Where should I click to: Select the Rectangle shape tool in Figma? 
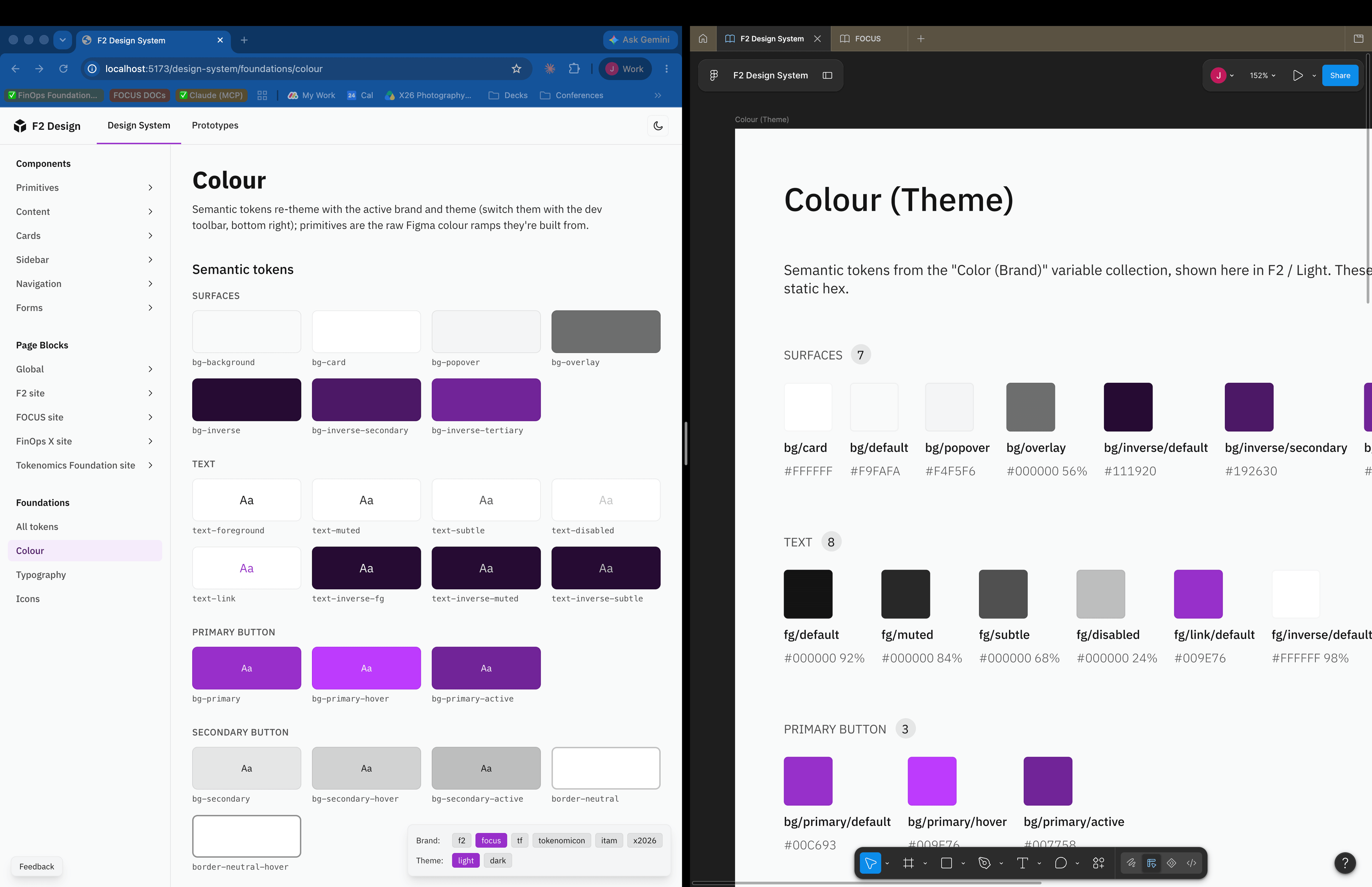coord(946,863)
